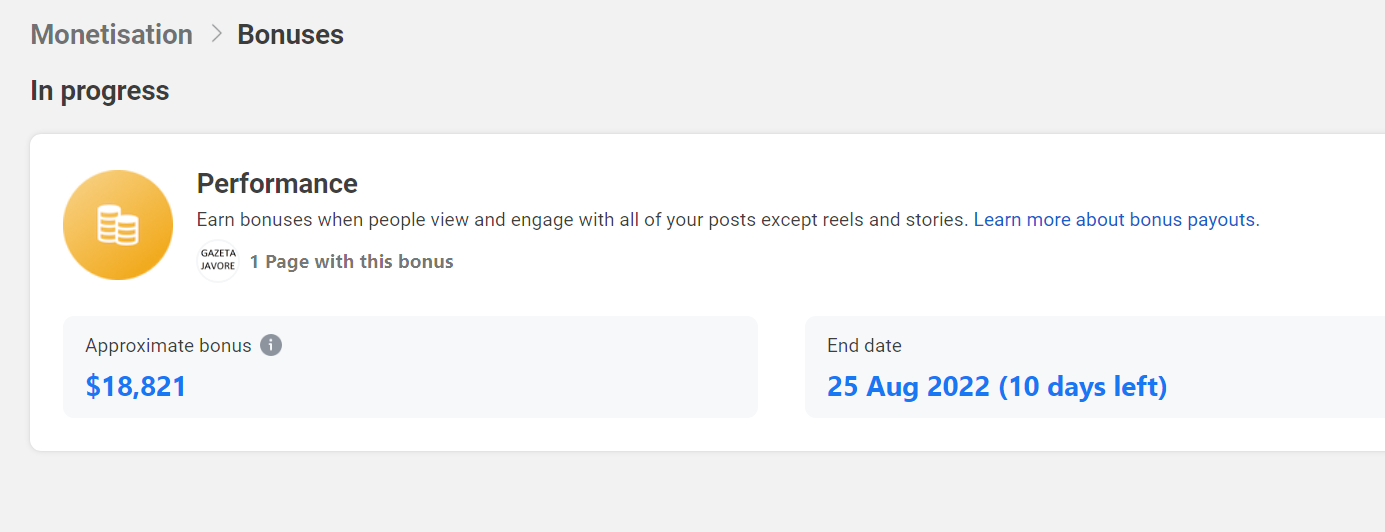The image size is (1385, 532).
Task: Click the 25 Aug 2022 end date value
Action: 909,386
